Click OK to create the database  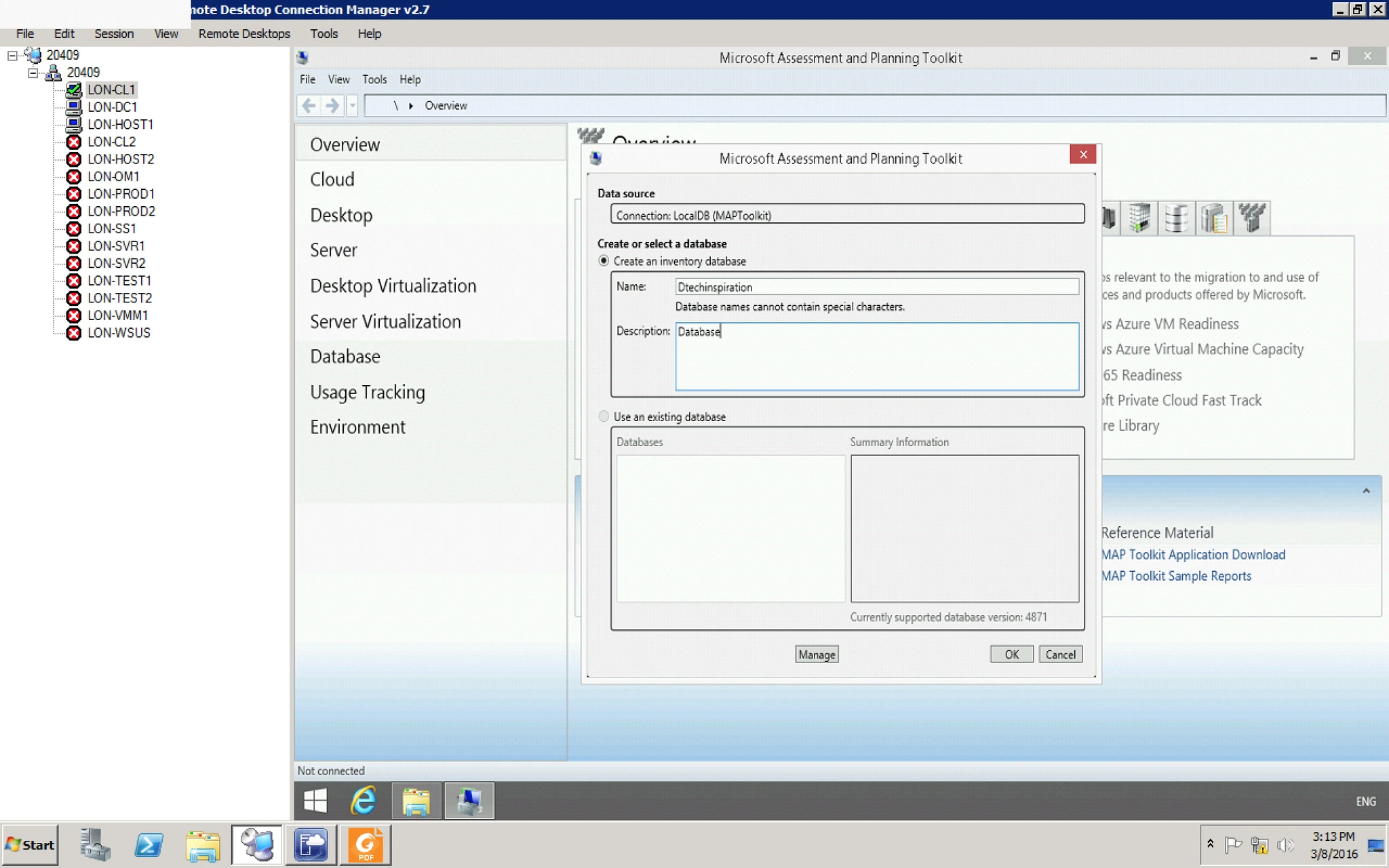point(1012,654)
